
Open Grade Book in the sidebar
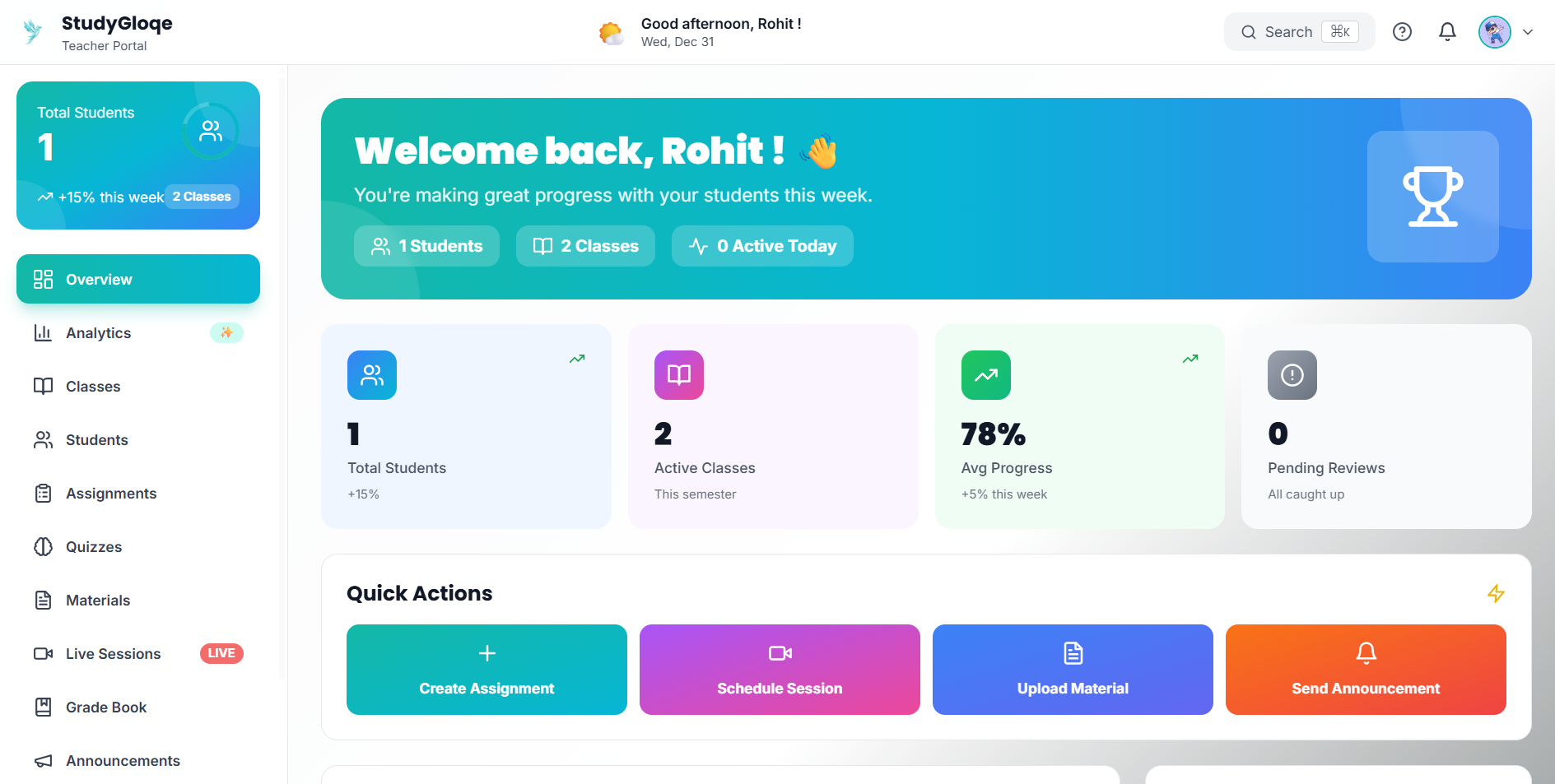point(138,707)
